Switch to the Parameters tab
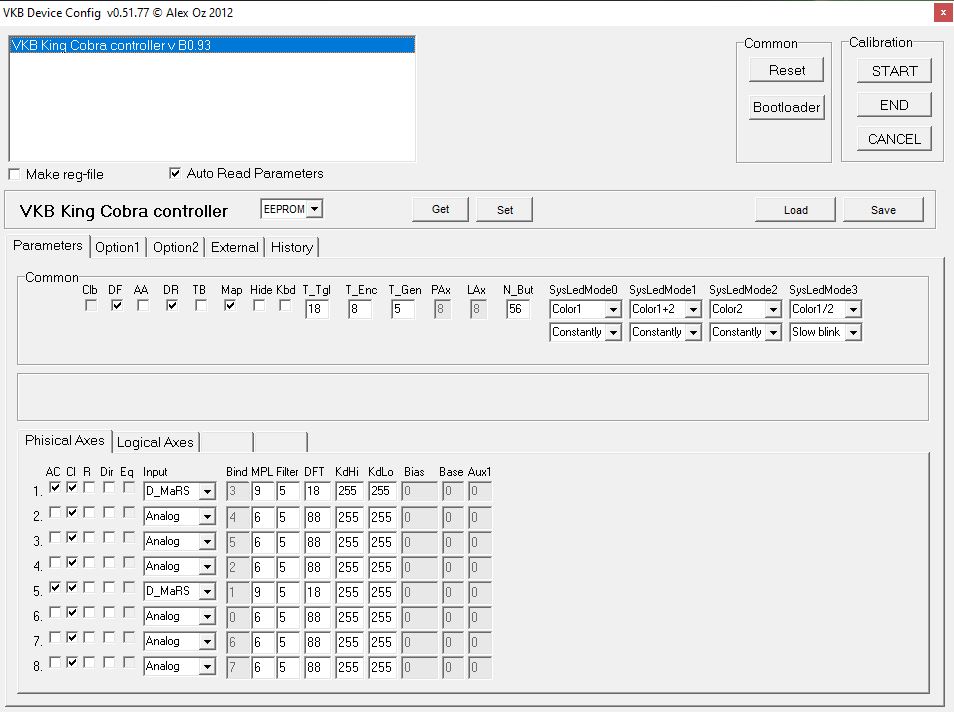This screenshot has height=712, width=954. tap(47, 245)
